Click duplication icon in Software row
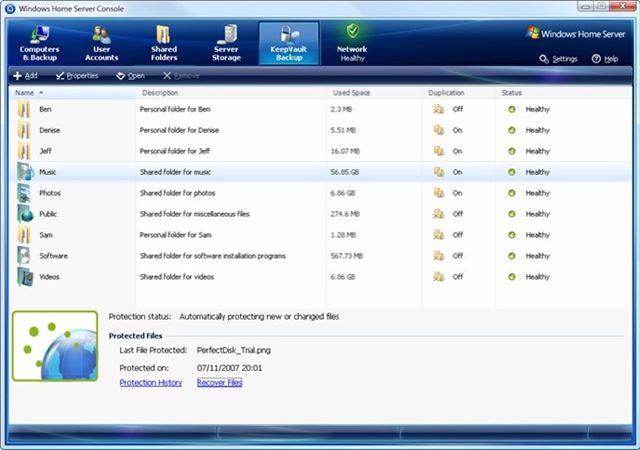Image resolution: width=640 pixels, height=450 pixels. [439, 256]
